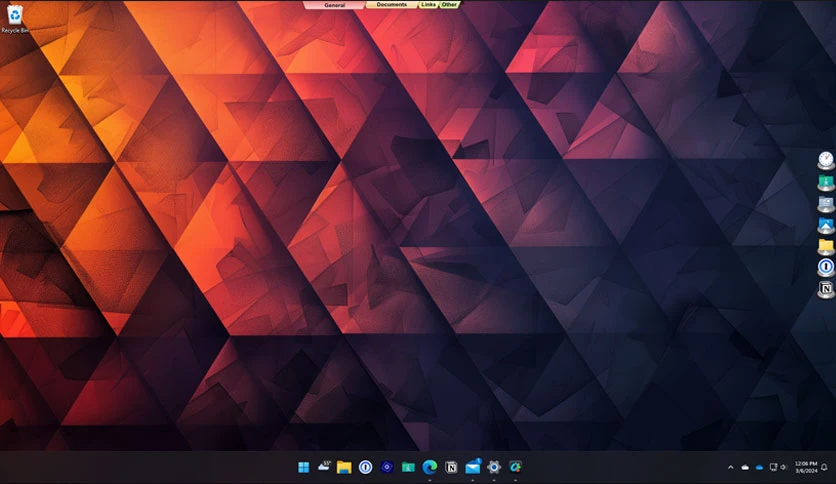The image size is (836, 484).
Task: Open the Recycle Bin desktop icon
Action: click(x=14, y=19)
